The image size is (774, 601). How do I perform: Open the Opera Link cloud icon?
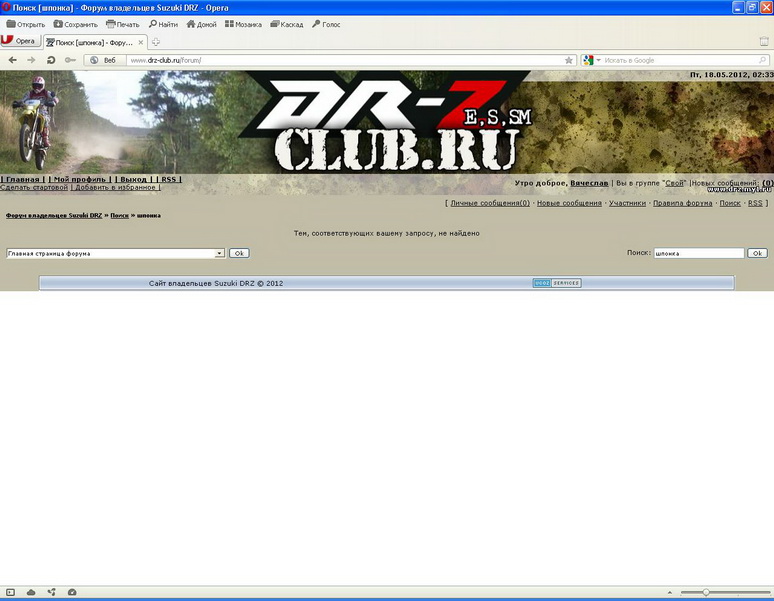(x=31, y=592)
